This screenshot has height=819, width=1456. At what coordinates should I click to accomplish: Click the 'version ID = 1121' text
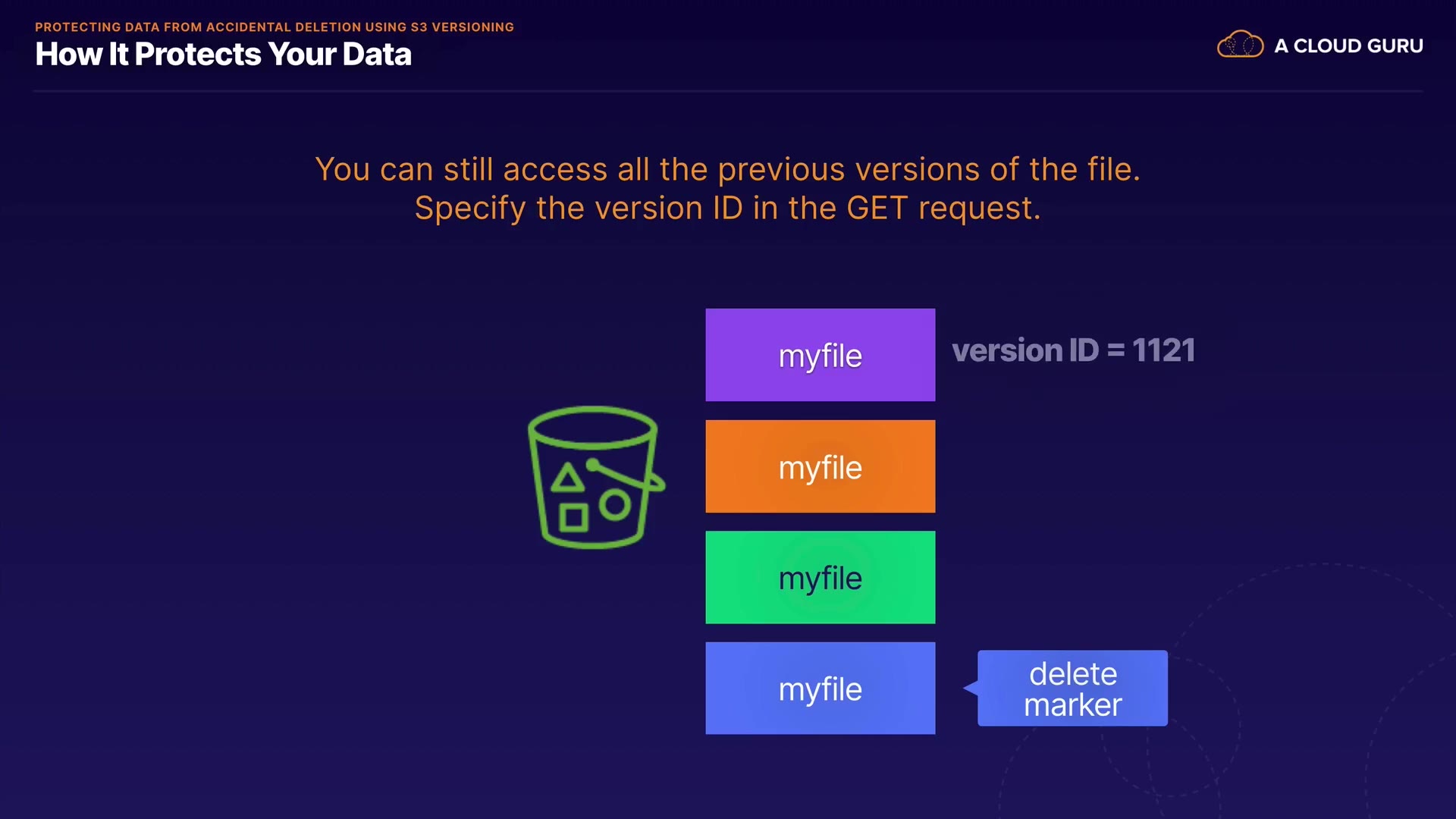tap(1073, 350)
